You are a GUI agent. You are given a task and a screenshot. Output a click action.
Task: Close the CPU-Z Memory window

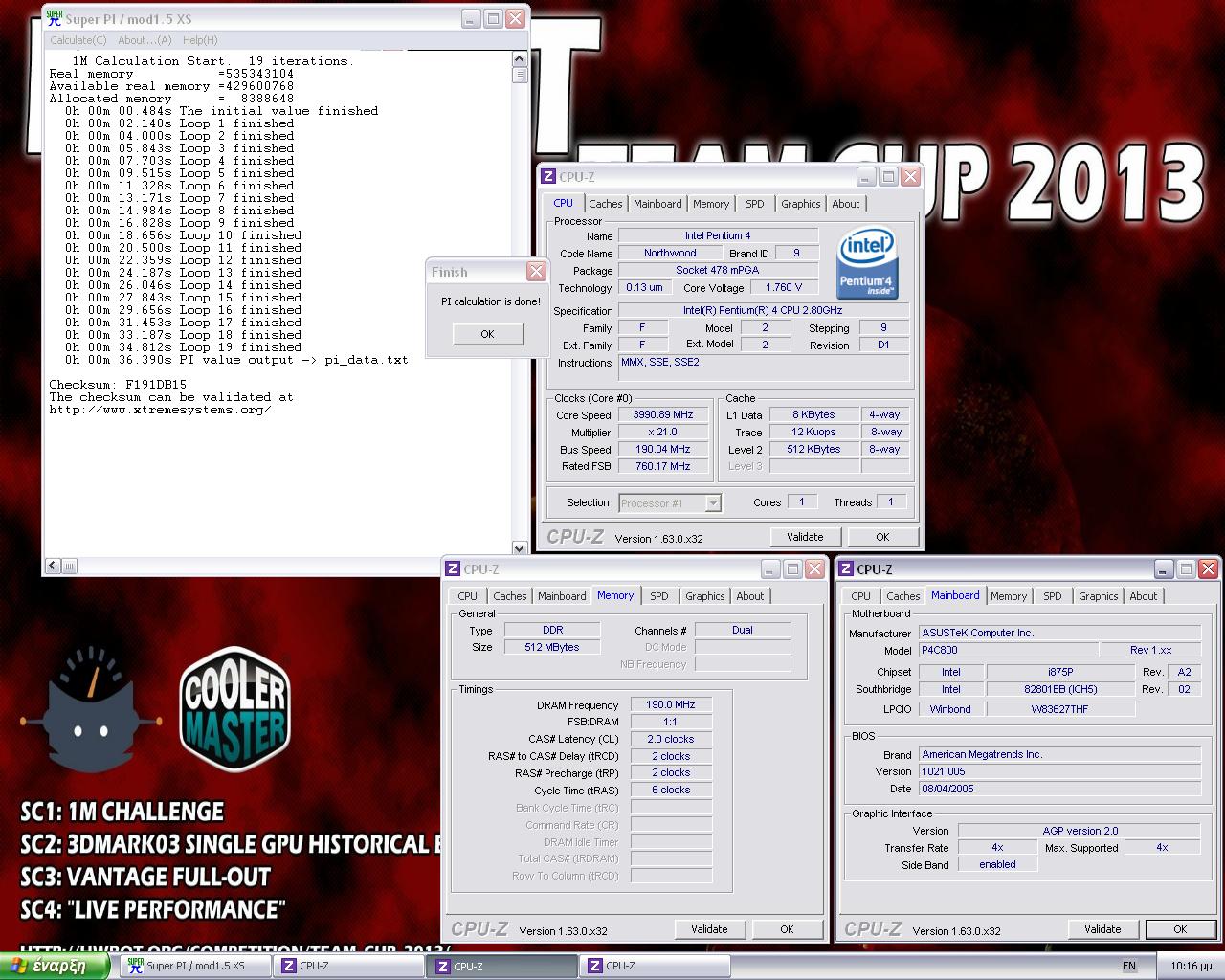[x=814, y=568]
